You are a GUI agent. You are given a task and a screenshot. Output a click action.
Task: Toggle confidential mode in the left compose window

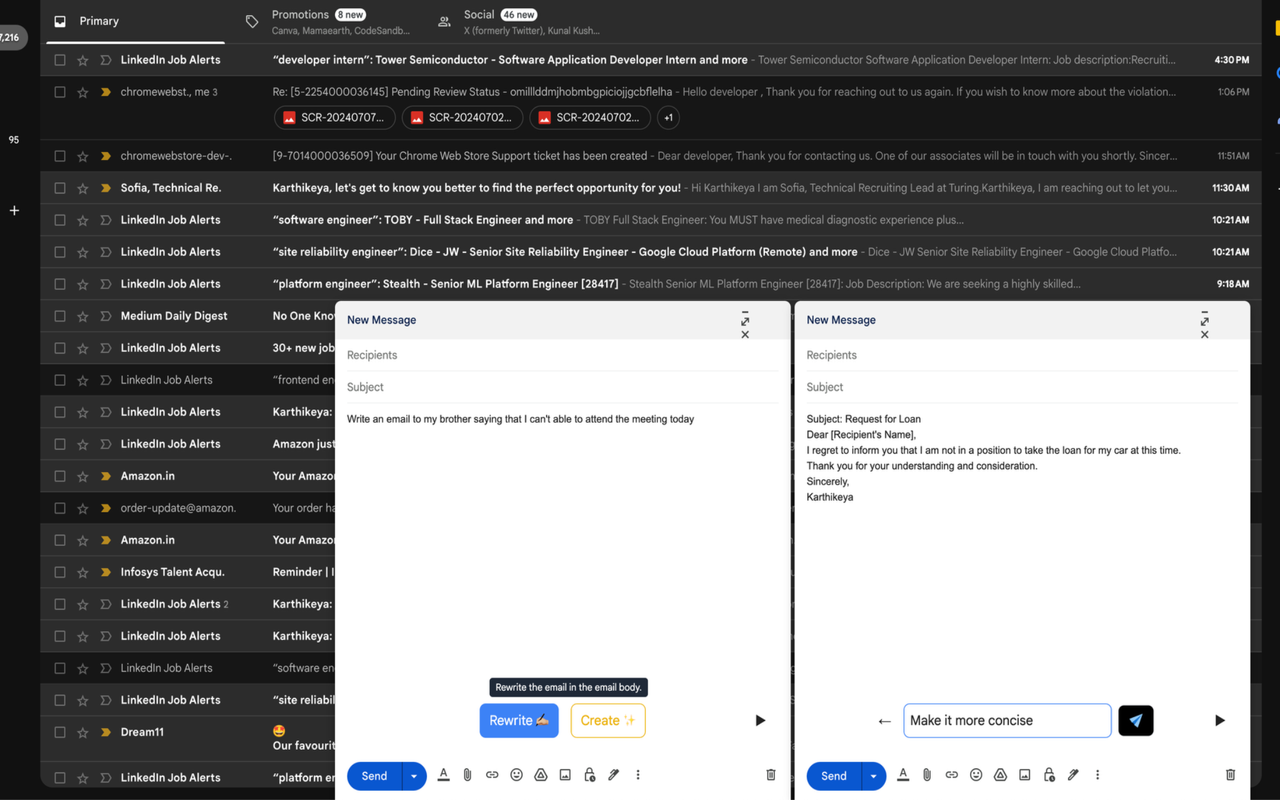(x=589, y=775)
